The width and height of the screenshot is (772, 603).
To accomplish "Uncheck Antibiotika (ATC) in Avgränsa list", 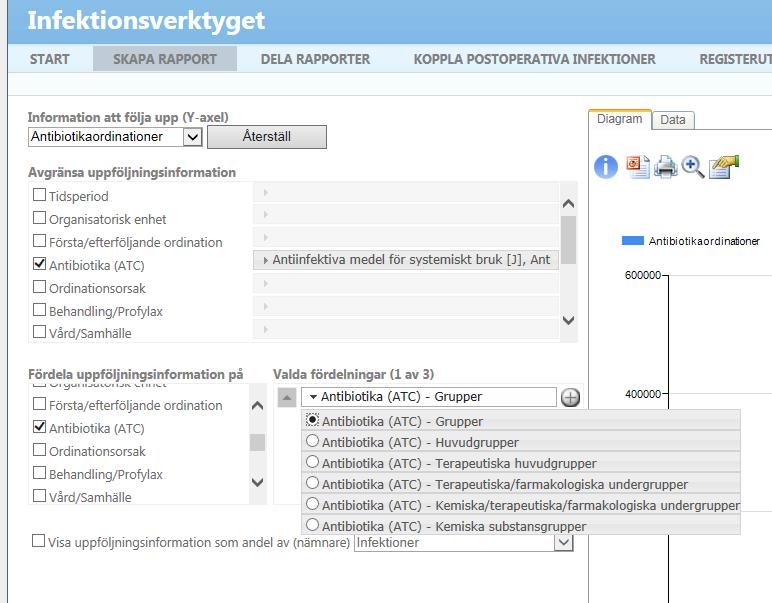I will [39, 264].
